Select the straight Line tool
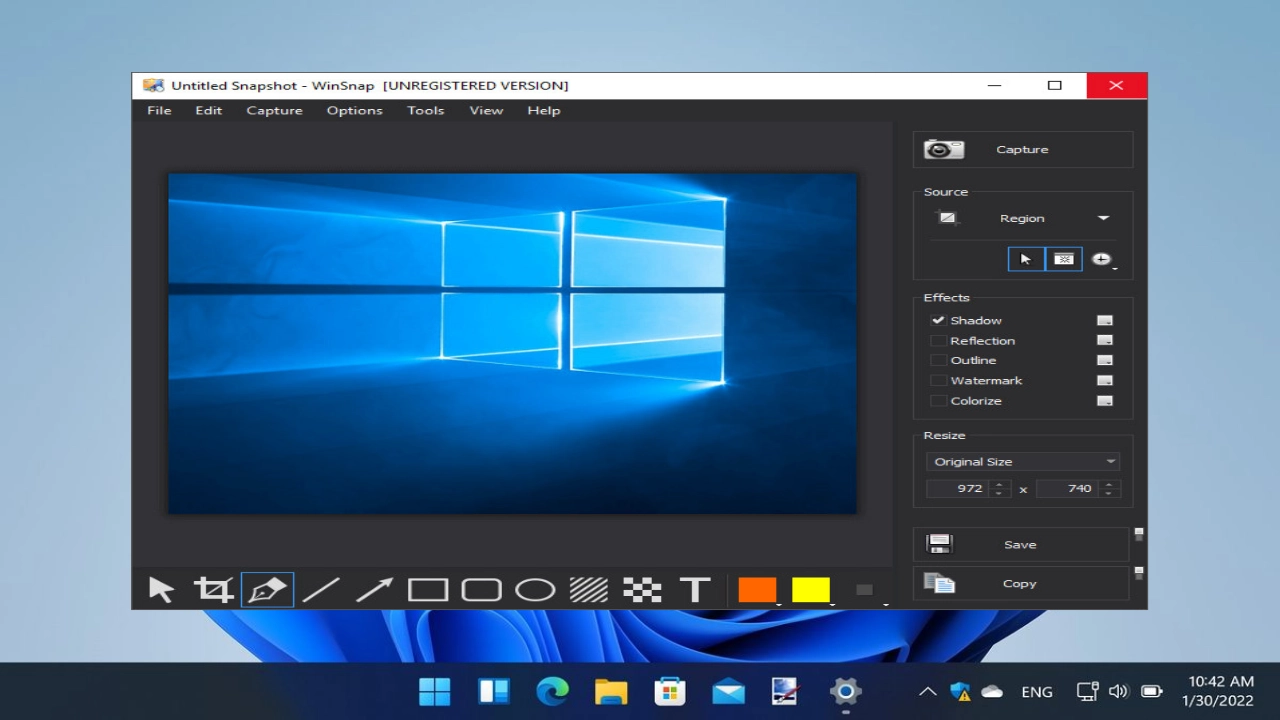 (321, 590)
